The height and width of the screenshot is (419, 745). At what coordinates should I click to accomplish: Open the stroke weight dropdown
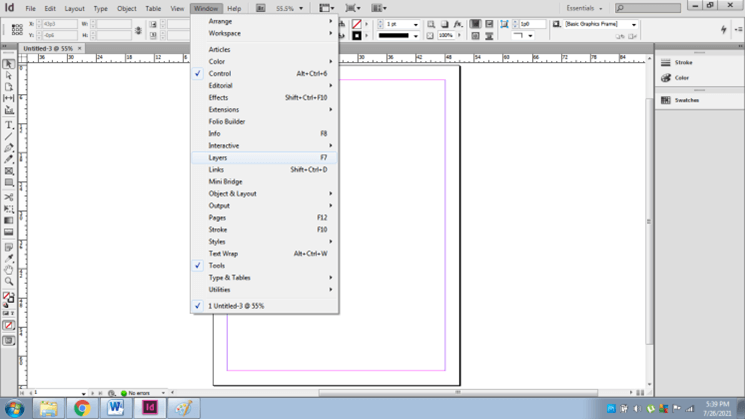pyautogui.click(x=416, y=24)
